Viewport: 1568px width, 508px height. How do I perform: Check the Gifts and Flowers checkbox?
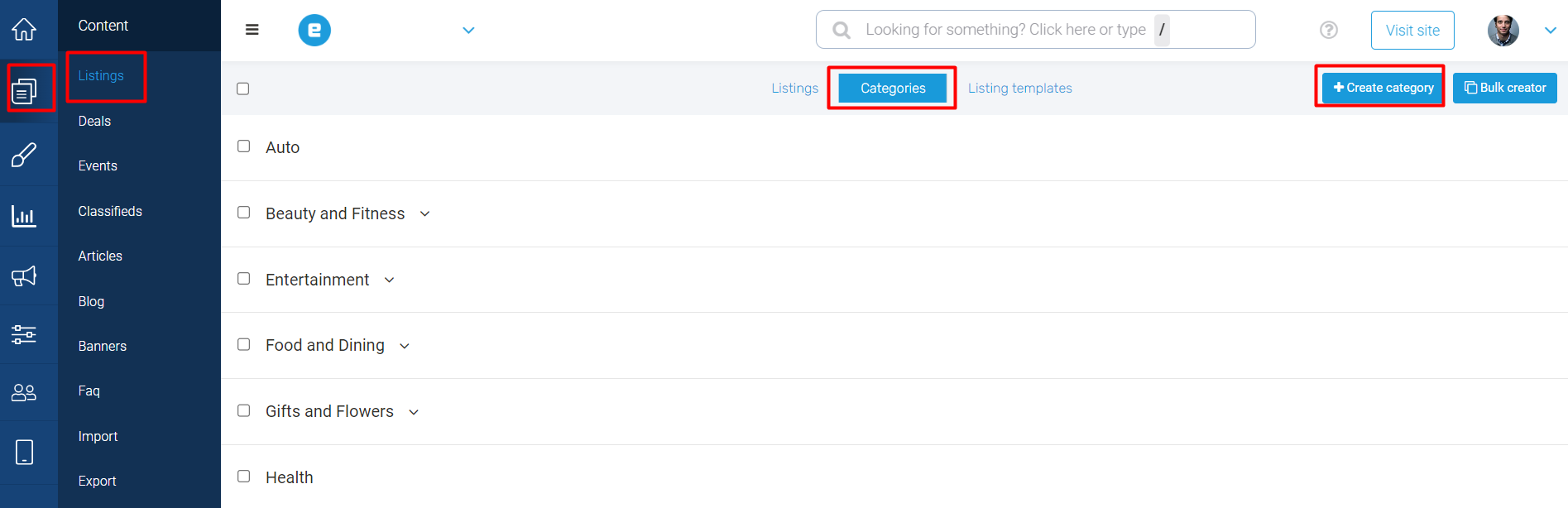tap(244, 410)
